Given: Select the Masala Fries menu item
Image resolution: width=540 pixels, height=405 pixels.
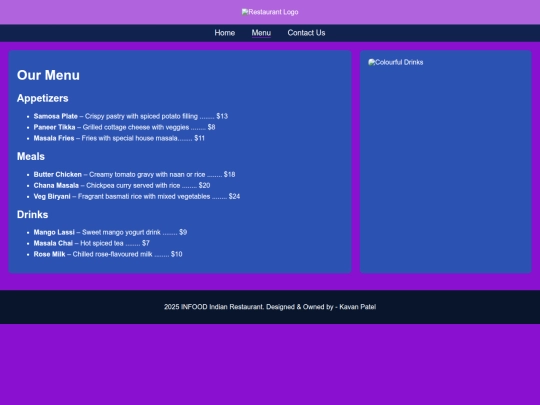Looking at the screenshot, I should point(119,138).
